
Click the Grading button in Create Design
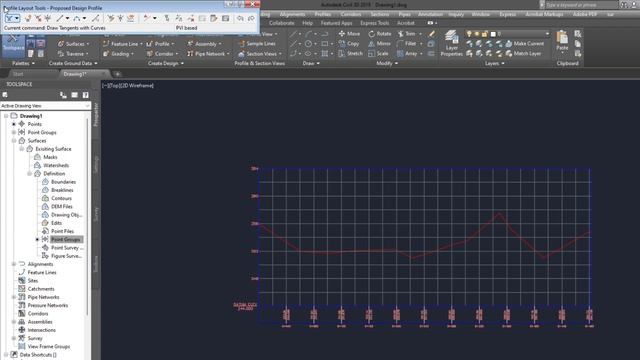pos(118,53)
